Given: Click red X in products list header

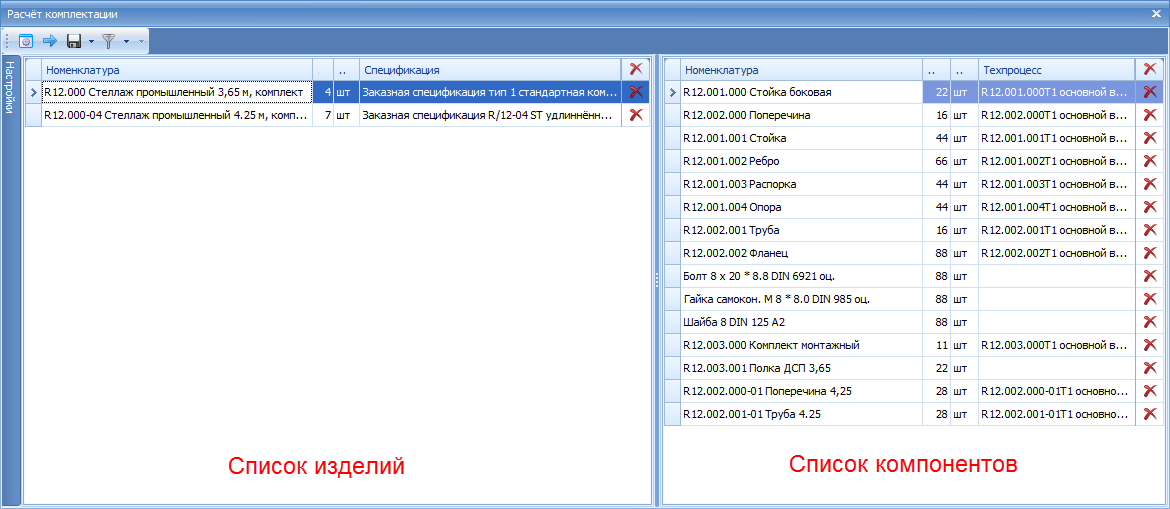Looking at the screenshot, I should pos(636,69).
